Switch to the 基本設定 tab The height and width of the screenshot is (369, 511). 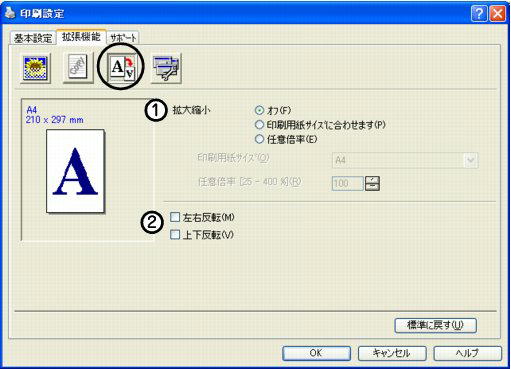coord(33,38)
